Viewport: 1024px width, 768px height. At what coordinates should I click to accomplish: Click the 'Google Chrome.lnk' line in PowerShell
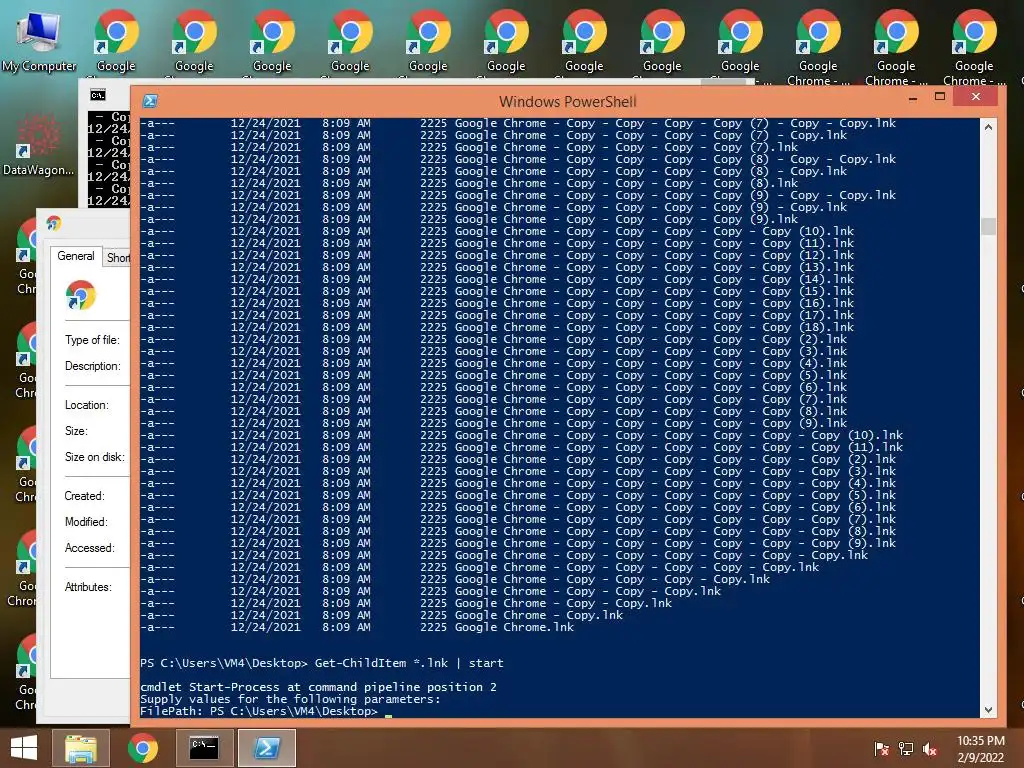coord(357,627)
